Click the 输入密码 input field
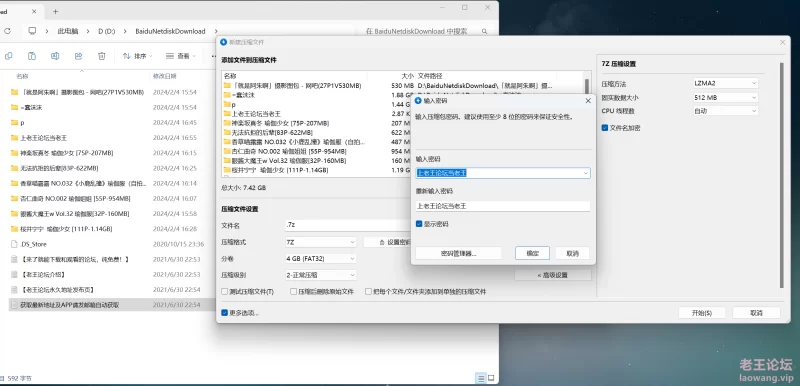The width and height of the screenshot is (800, 386). [503, 173]
